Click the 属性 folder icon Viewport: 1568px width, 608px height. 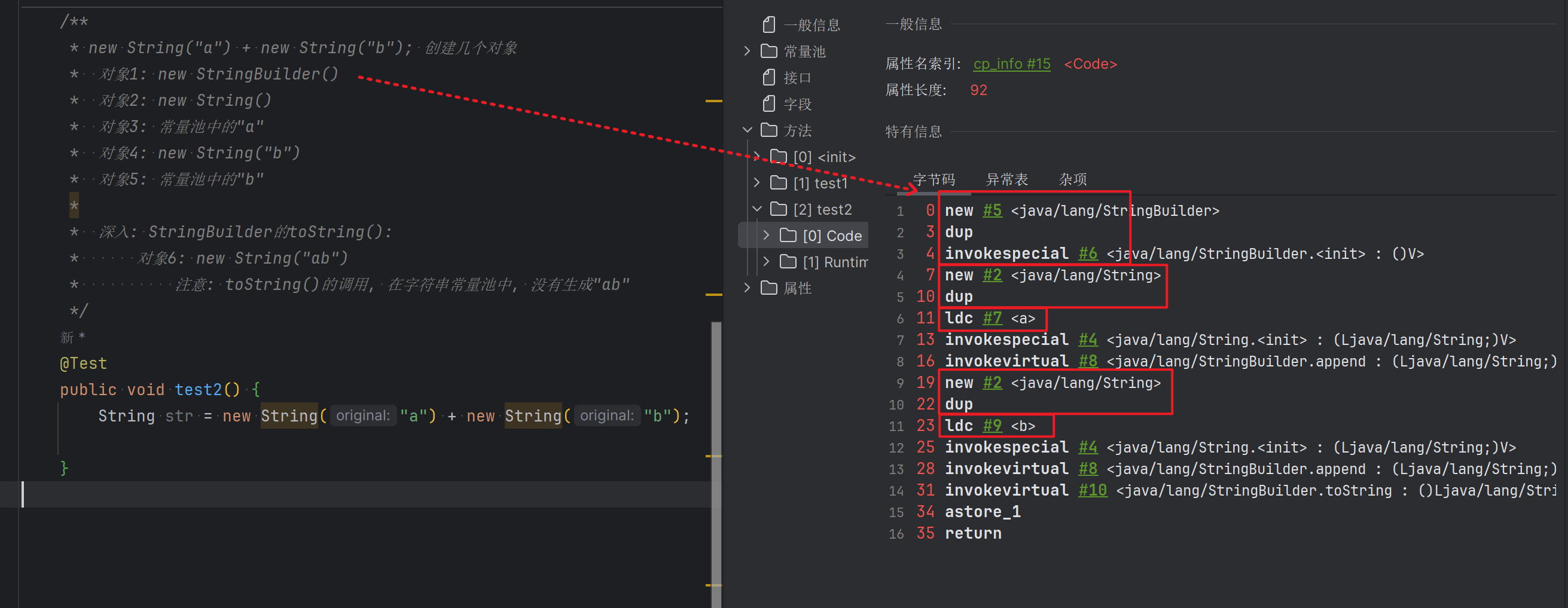coord(769,288)
